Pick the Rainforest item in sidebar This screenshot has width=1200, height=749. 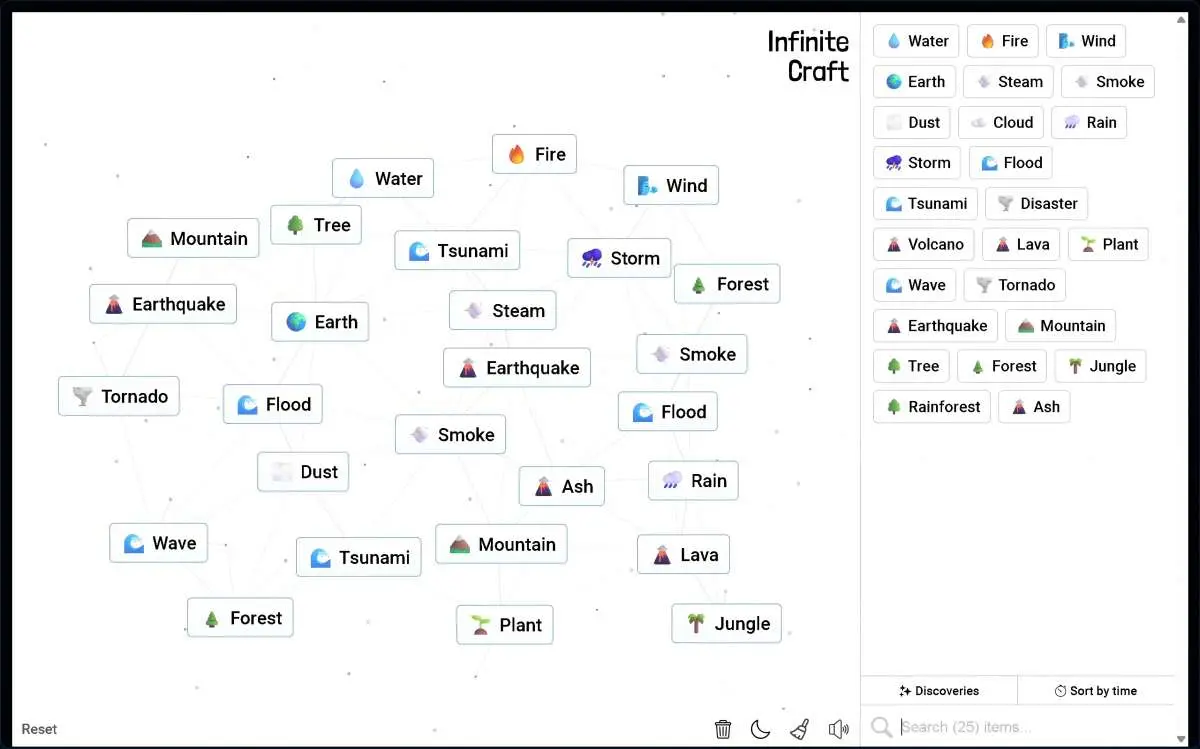tap(932, 407)
